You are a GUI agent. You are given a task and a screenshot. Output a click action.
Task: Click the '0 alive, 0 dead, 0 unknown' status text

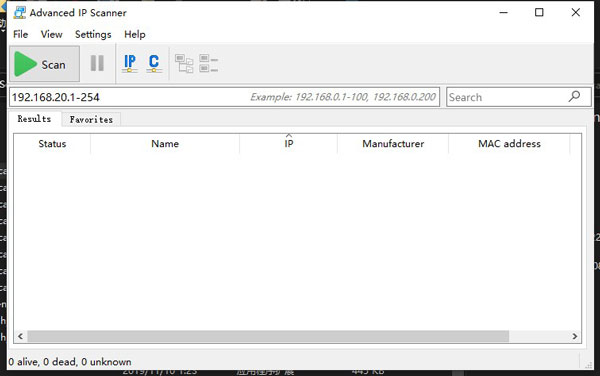pyautogui.click(x=70, y=362)
